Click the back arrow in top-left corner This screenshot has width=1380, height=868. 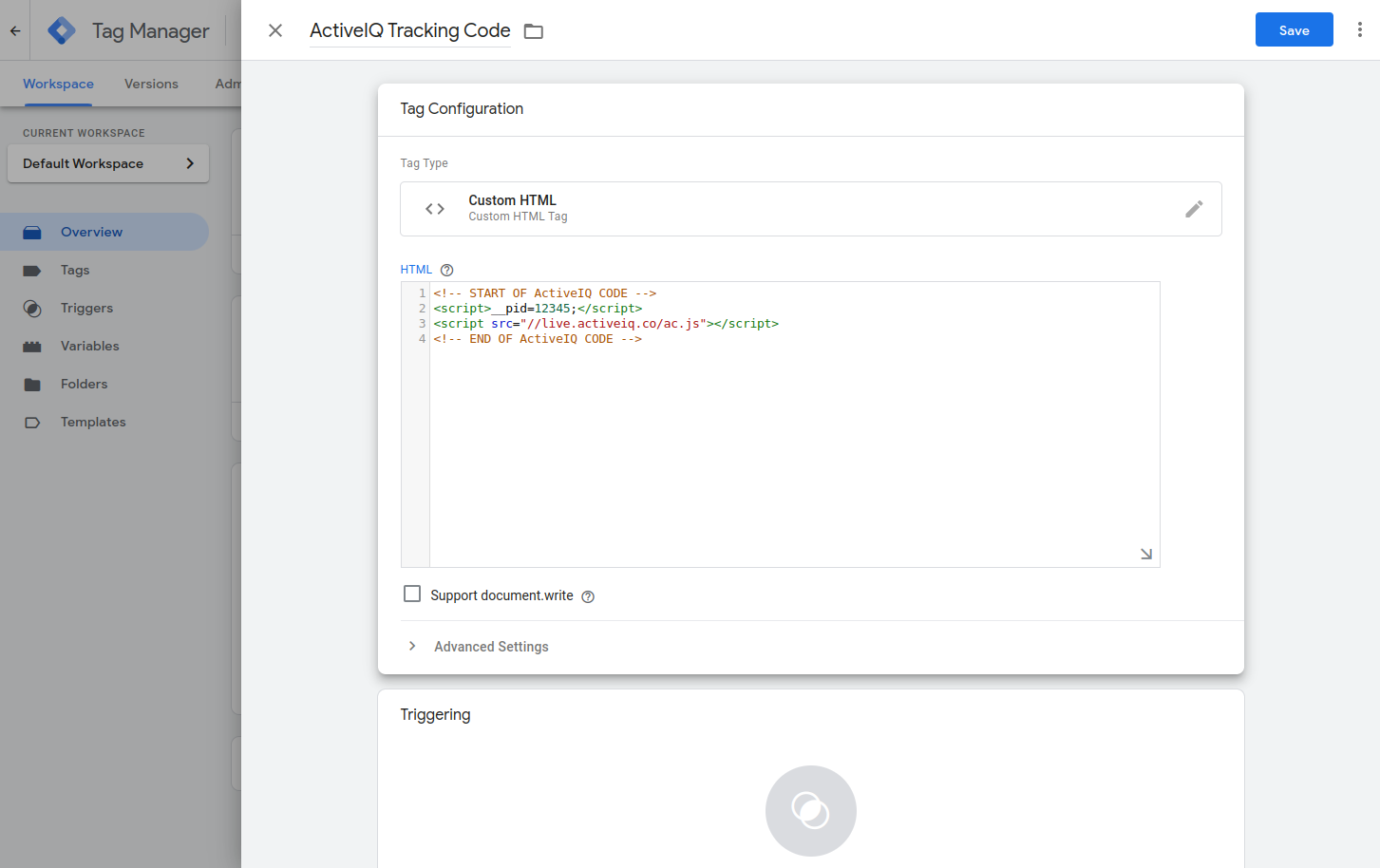coord(15,30)
